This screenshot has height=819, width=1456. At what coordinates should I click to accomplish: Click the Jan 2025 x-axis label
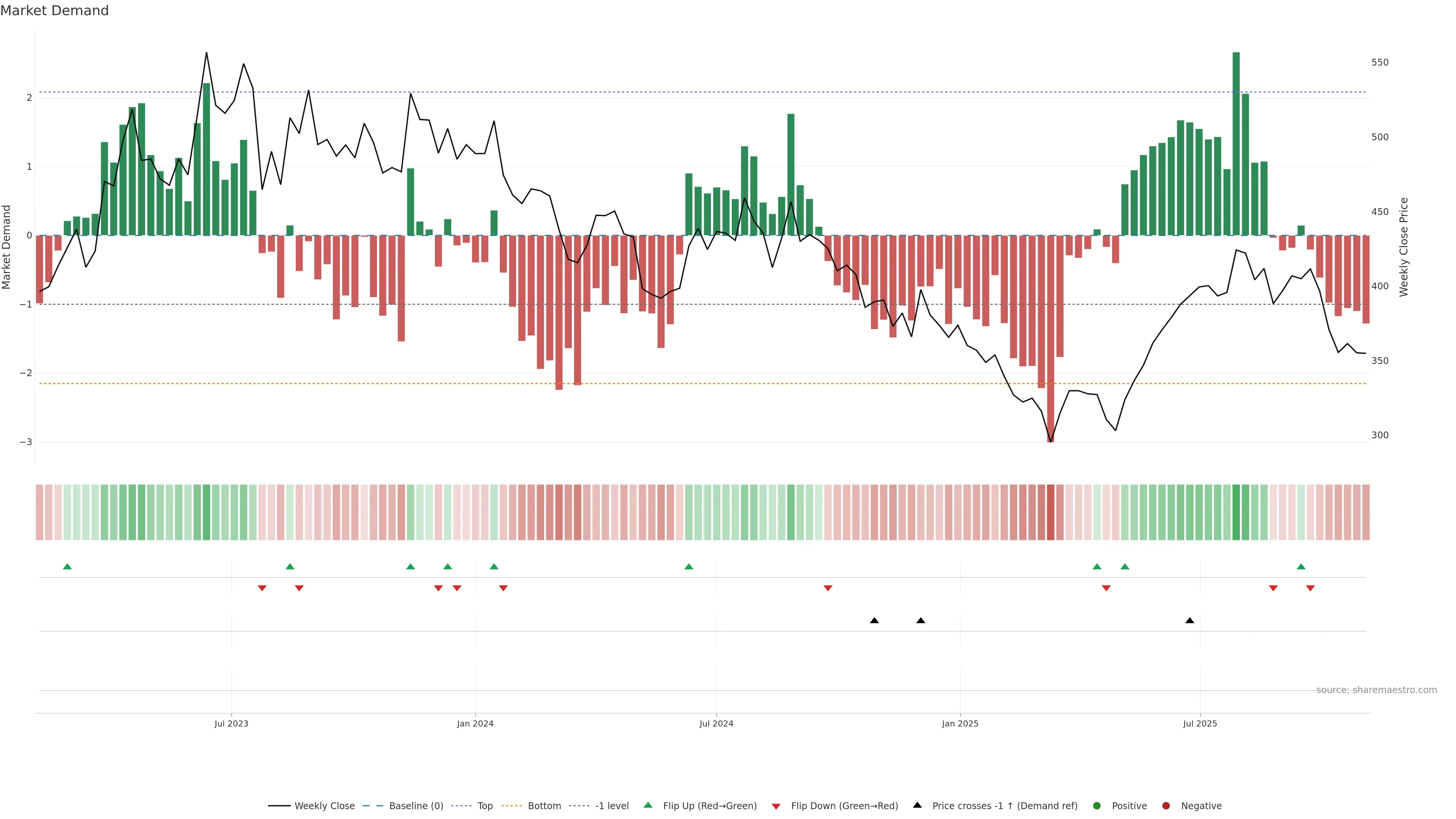click(960, 723)
